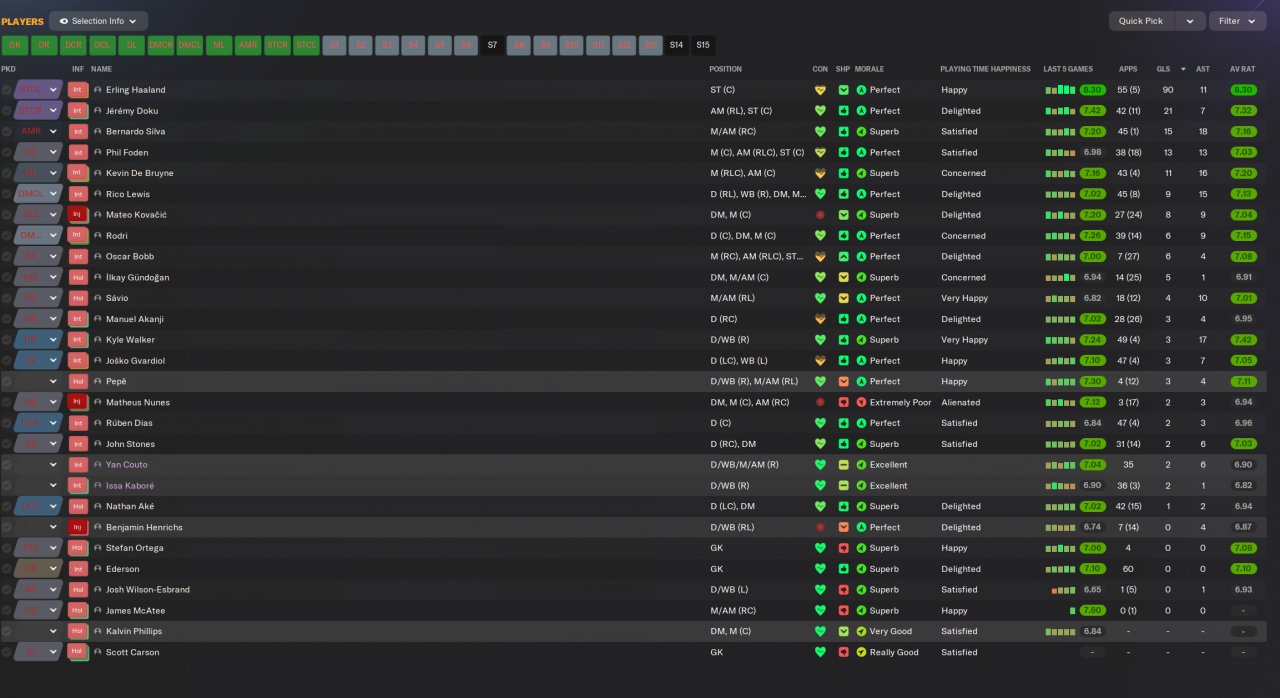Viewport: 1280px width, 698px height.
Task: Click Kalvin Phillips's Satisfied playing time
Action: click(x=959, y=631)
